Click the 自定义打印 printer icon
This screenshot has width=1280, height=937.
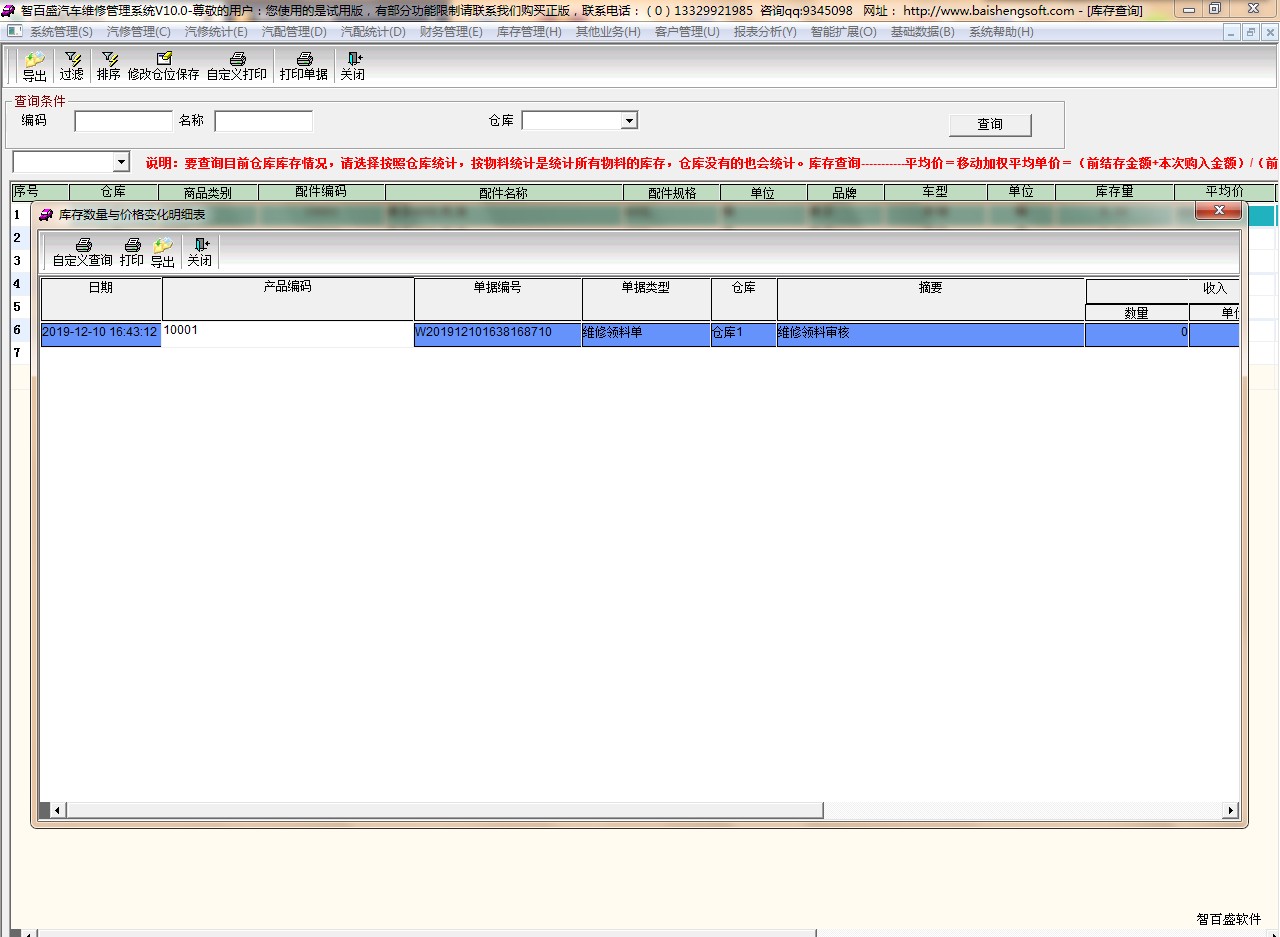pos(237,59)
